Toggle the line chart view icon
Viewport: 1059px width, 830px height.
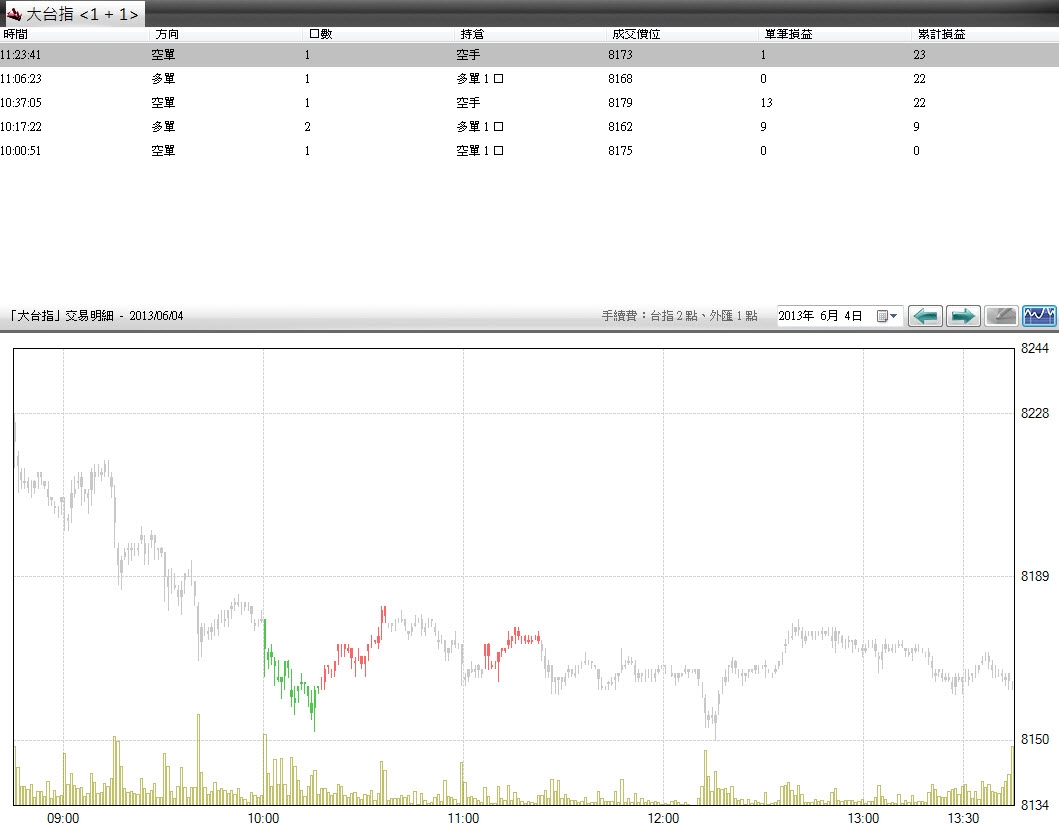1039,316
